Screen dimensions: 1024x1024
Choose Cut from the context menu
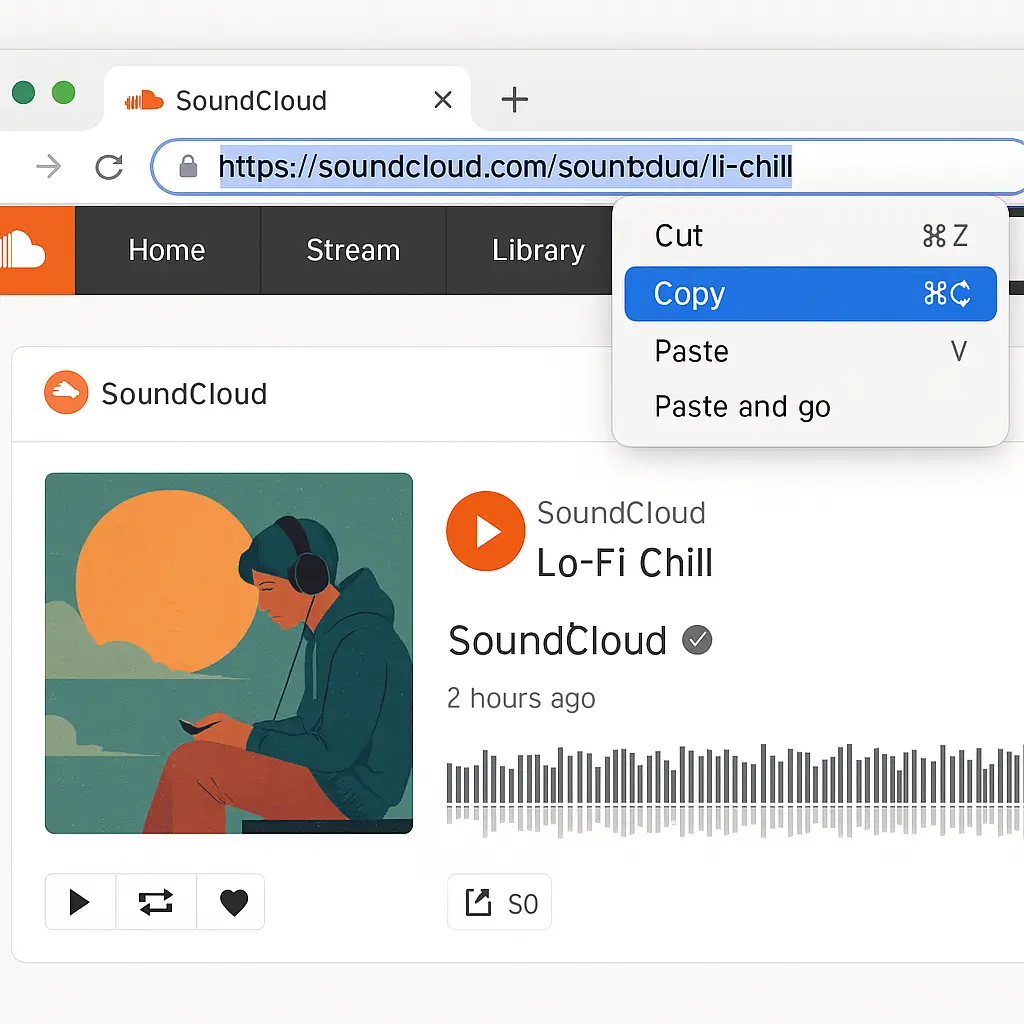point(810,236)
